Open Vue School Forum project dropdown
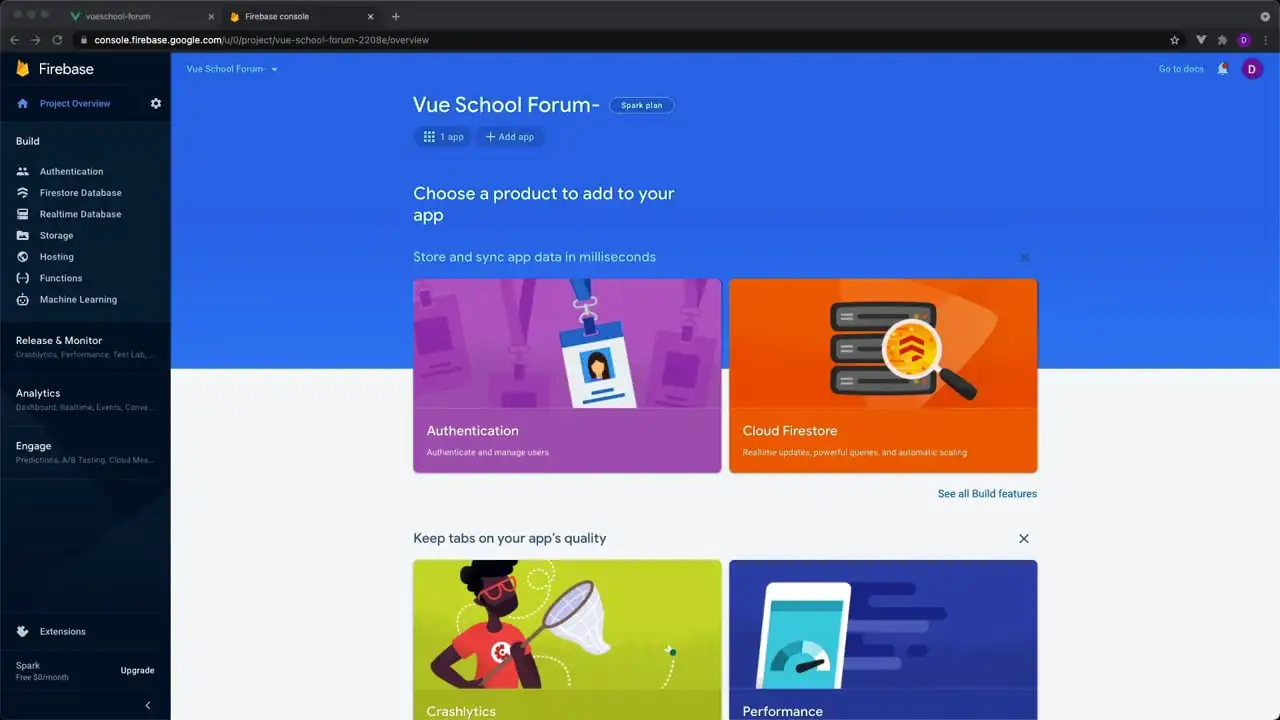This screenshot has width=1280, height=720. 232,69
